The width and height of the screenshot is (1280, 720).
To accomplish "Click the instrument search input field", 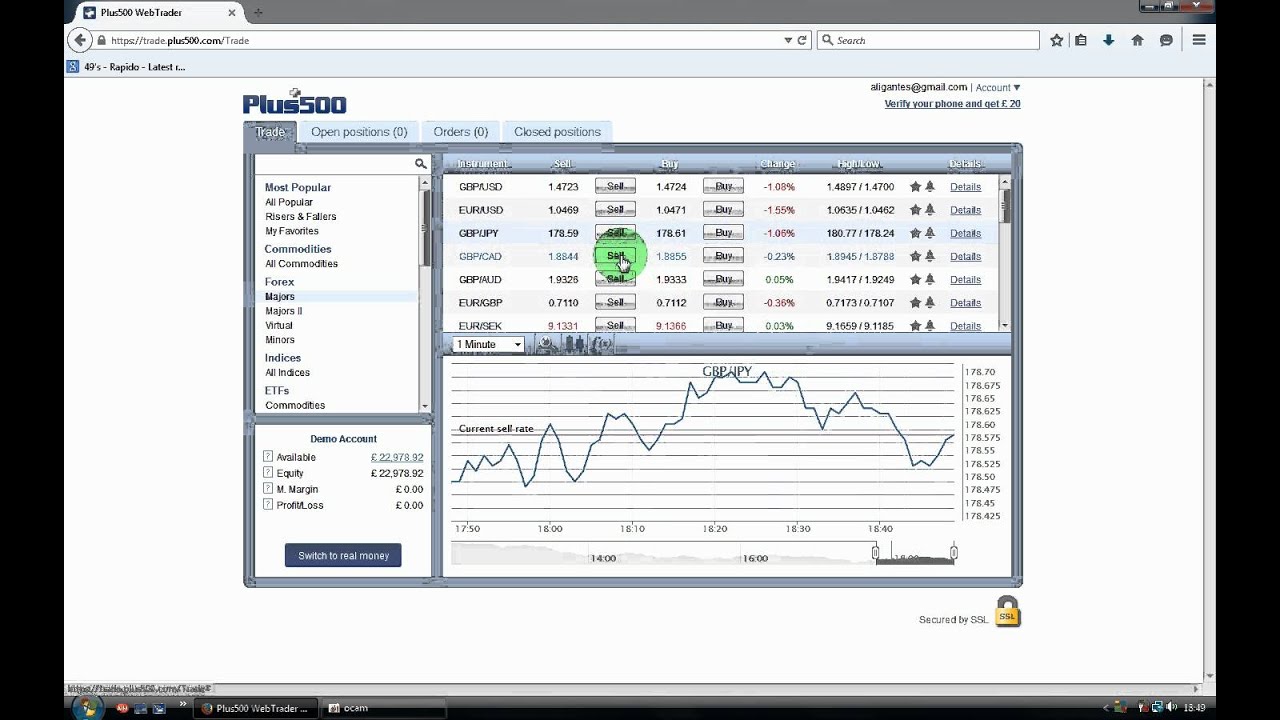I will click(x=334, y=164).
